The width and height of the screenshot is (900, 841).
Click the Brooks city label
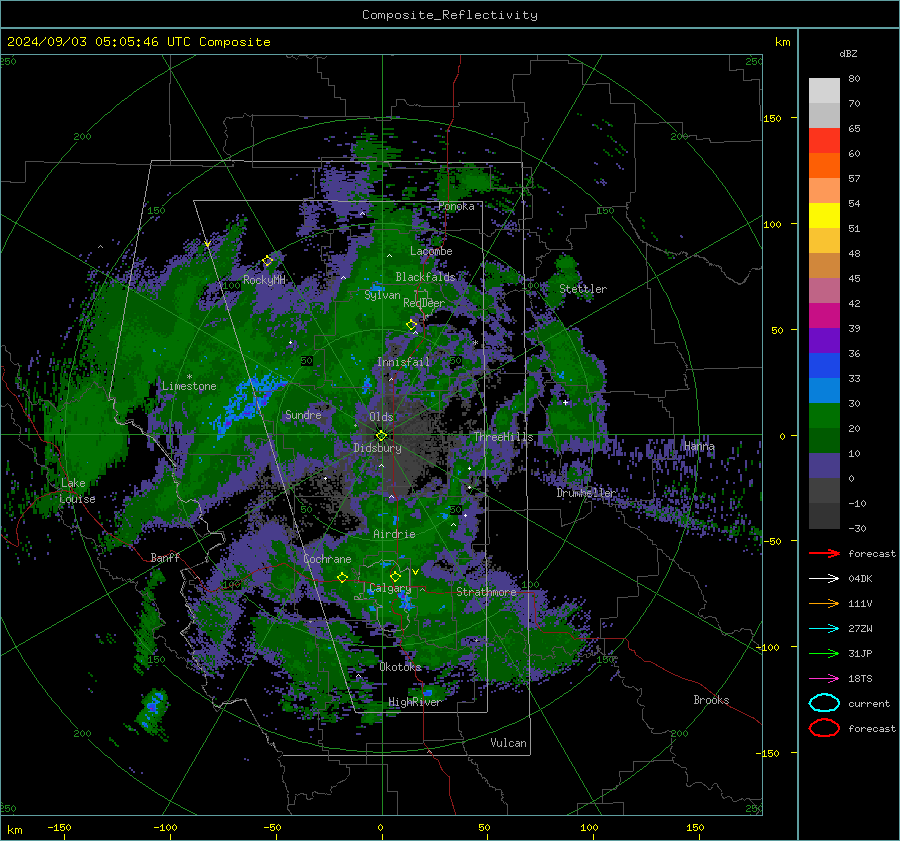(711, 700)
